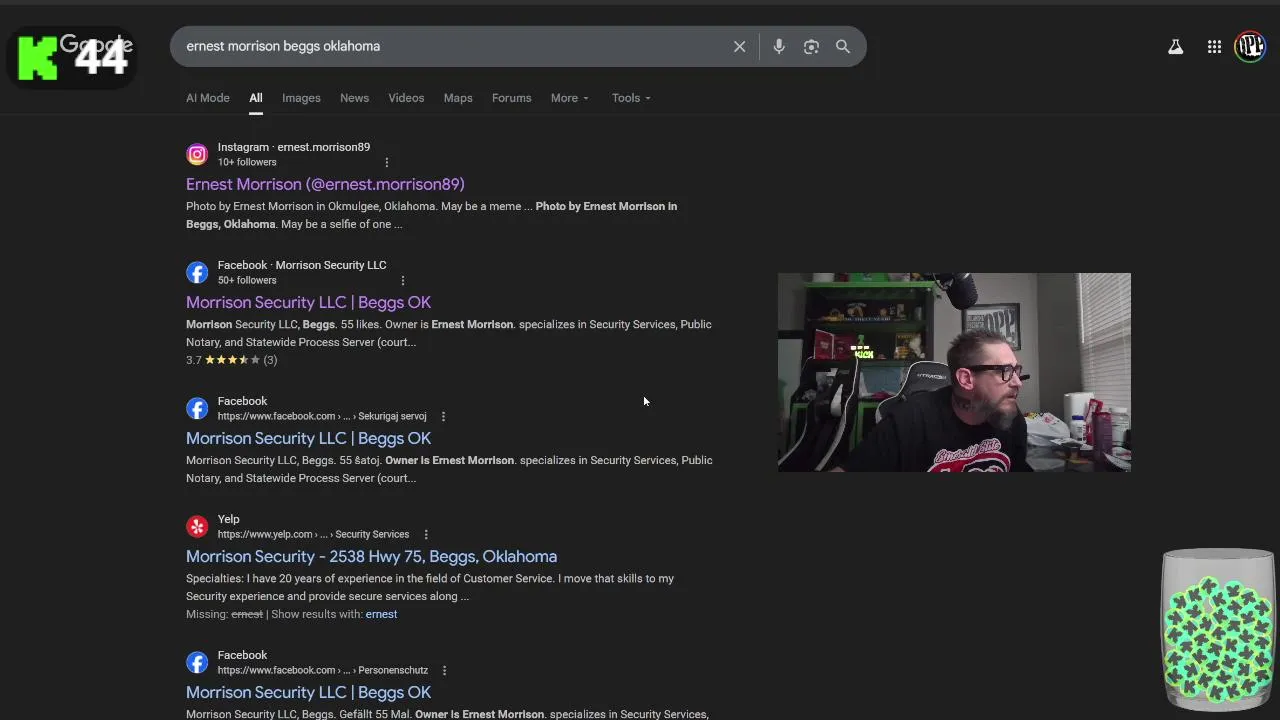Click the webcam video overlay
Viewport: 1280px width, 720px height.
(x=954, y=372)
